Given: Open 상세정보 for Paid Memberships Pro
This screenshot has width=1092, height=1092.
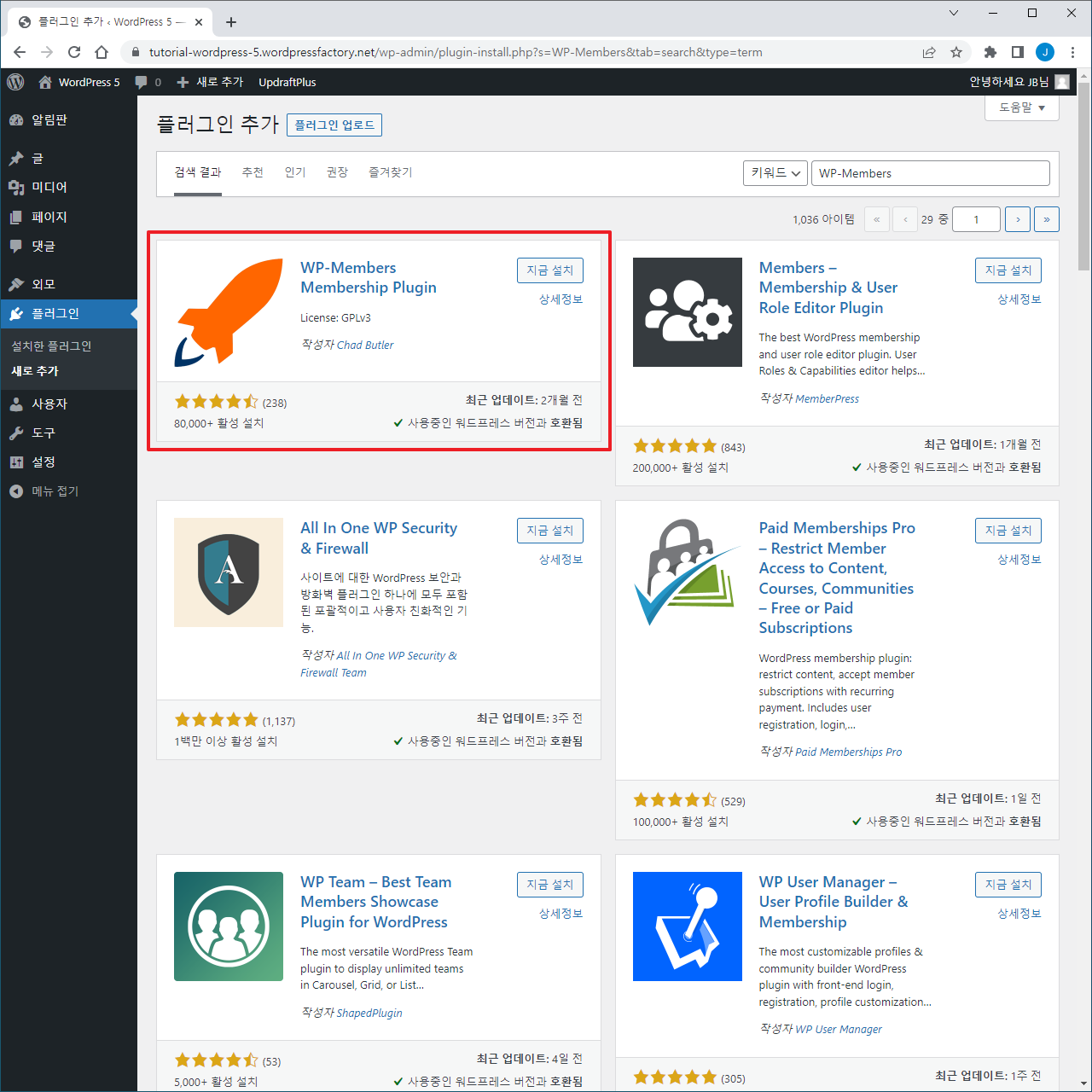Looking at the screenshot, I should pos(1019,560).
